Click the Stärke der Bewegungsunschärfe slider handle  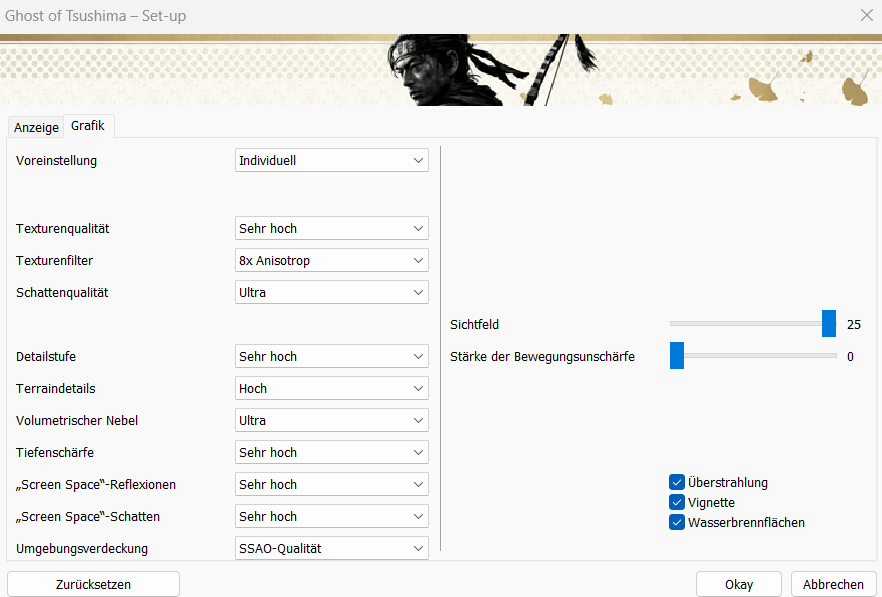coord(677,356)
